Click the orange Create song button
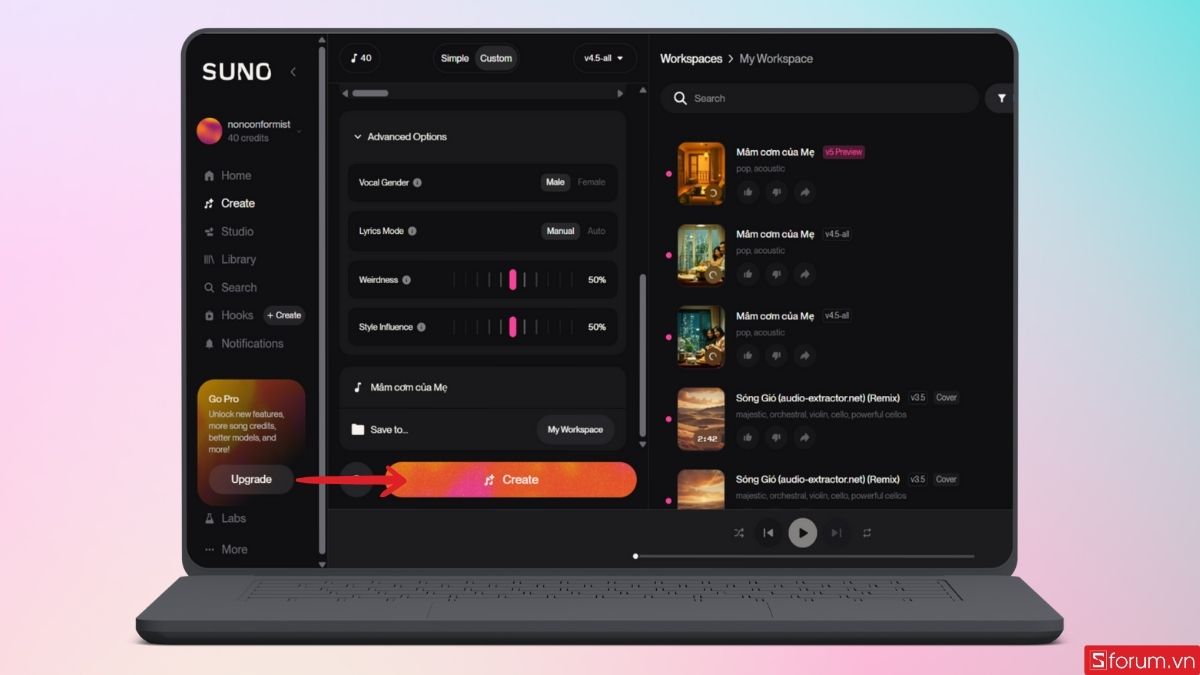The width and height of the screenshot is (1200, 675). (x=511, y=480)
